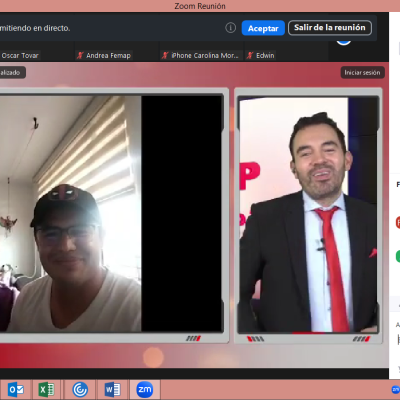Select the Oscar Tovar participant label

[x=20, y=56]
